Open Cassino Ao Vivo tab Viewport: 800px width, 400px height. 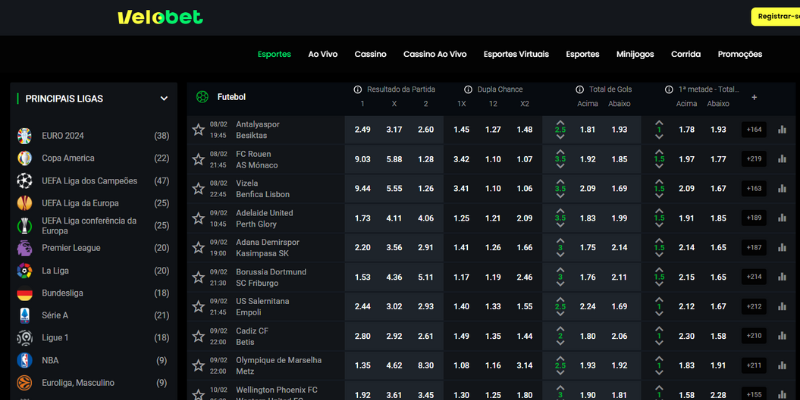(435, 54)
